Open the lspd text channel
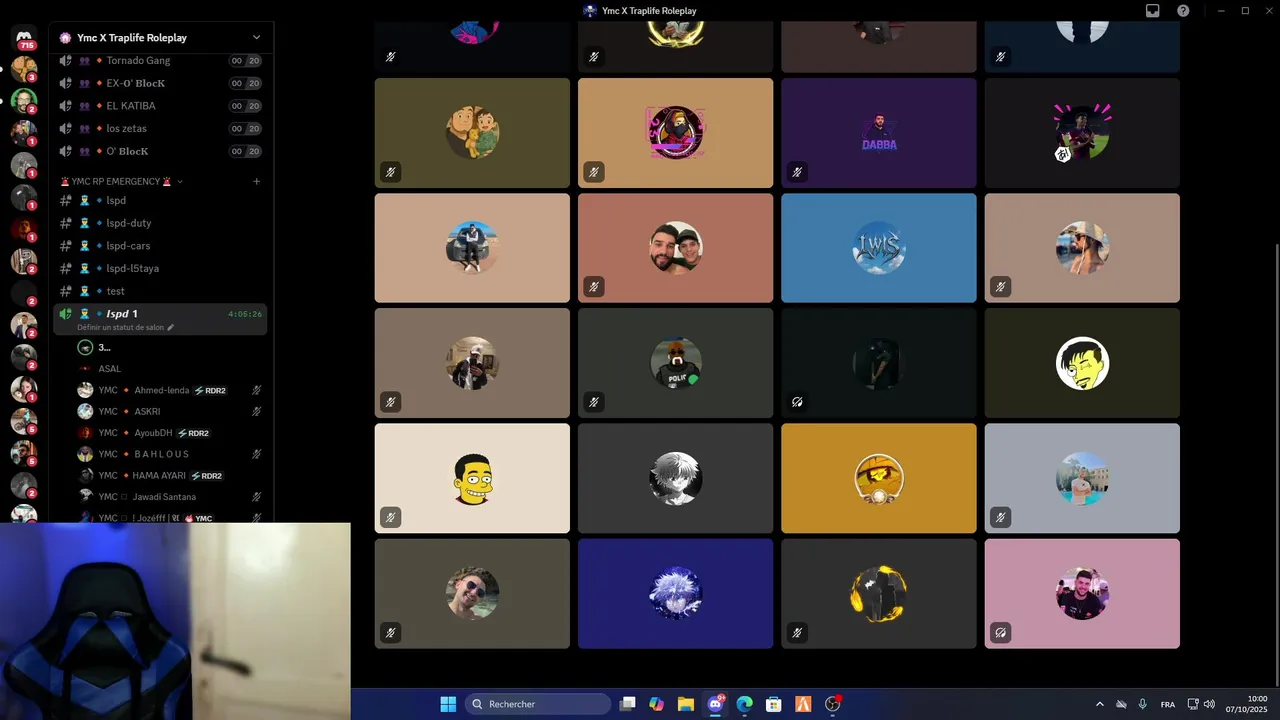 point(160,200)
